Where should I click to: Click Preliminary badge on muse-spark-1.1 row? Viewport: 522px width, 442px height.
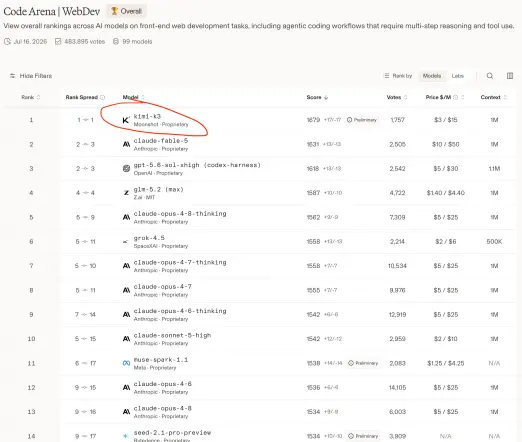tap(363, 363)
